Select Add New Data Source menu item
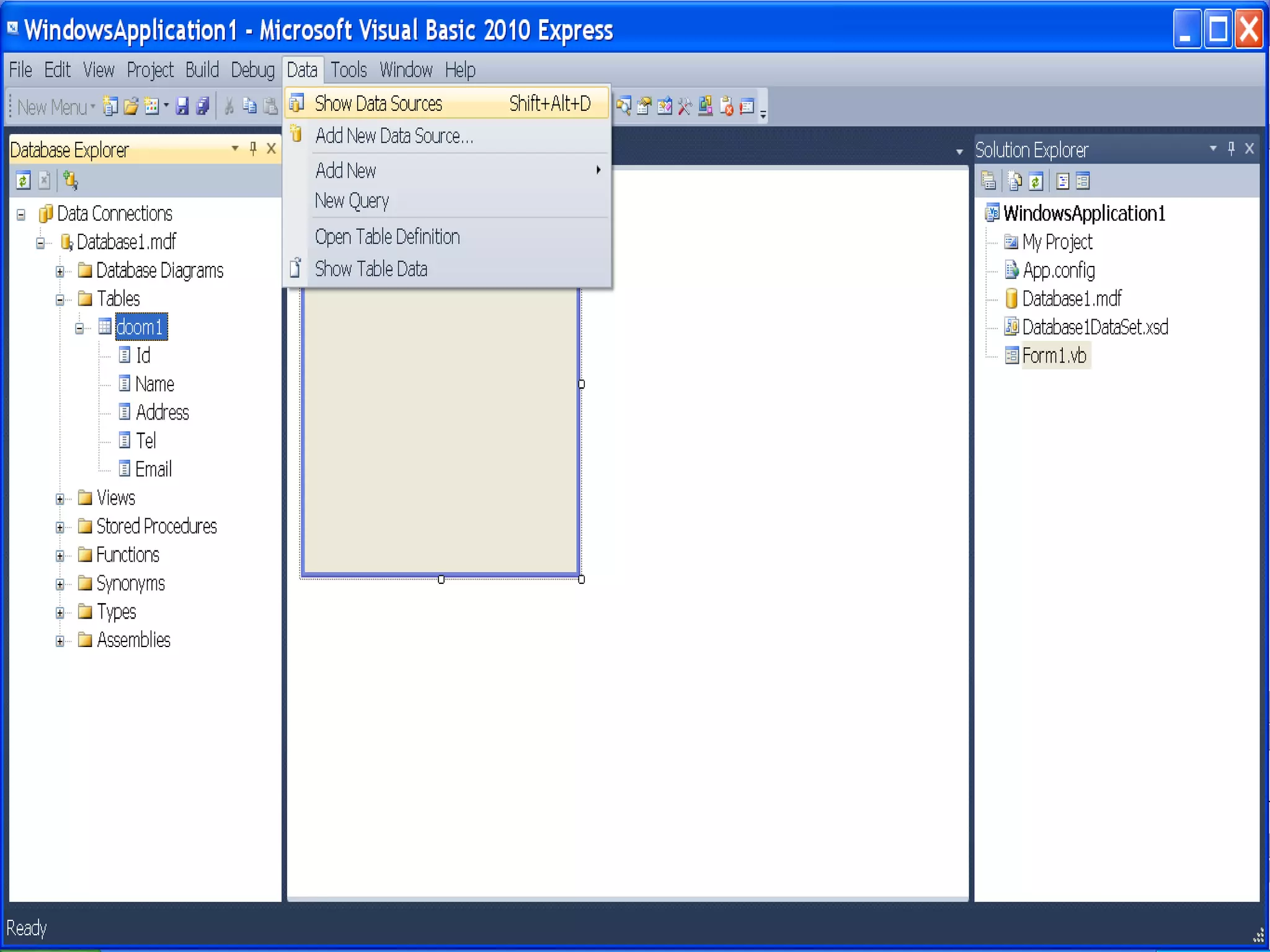 [394, 136]
